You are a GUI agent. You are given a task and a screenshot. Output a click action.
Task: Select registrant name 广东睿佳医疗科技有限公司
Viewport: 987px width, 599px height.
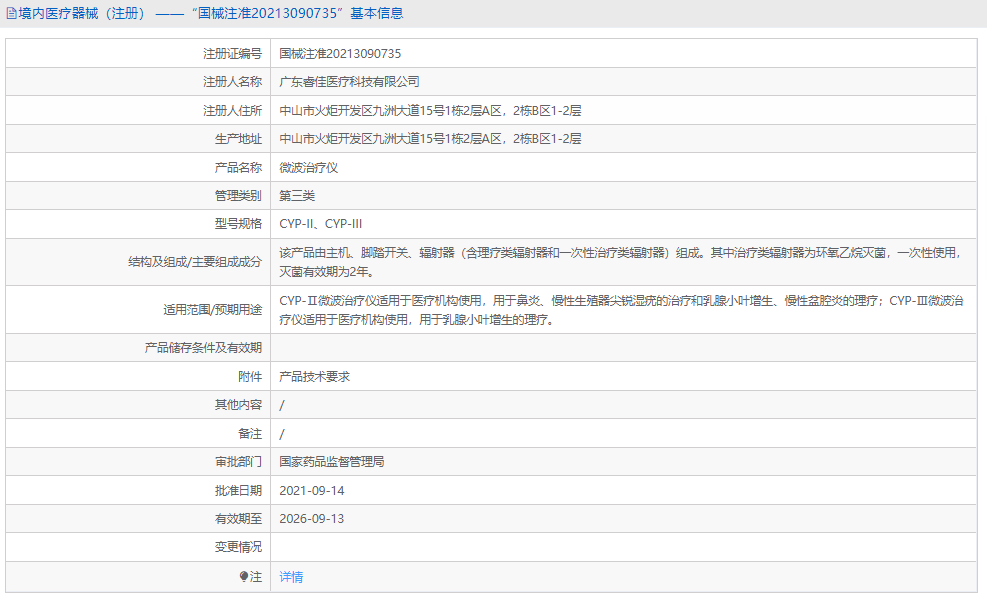[349, 82]
